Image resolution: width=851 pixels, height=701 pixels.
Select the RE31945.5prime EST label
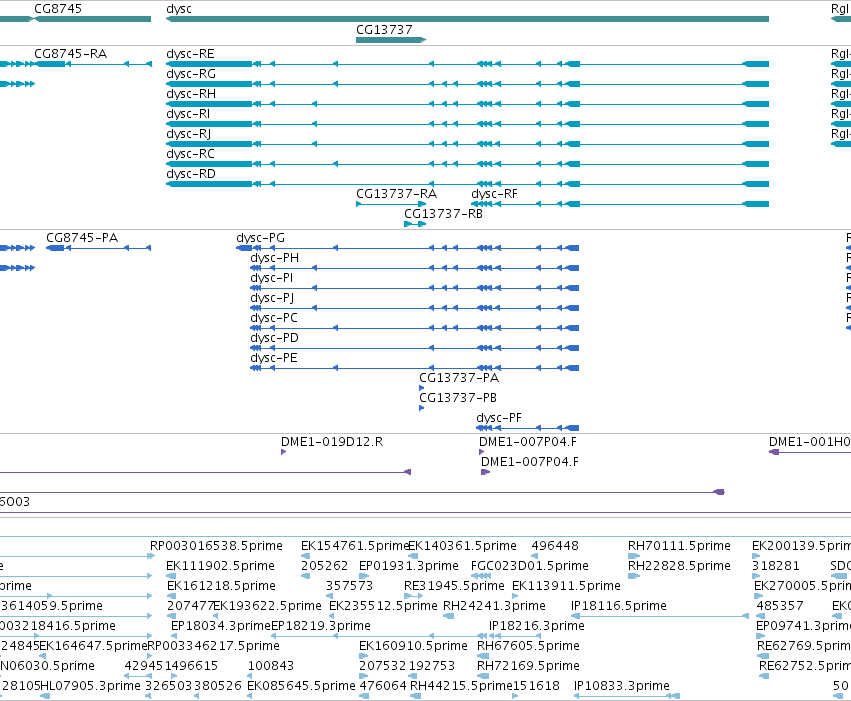click(454, 586)
